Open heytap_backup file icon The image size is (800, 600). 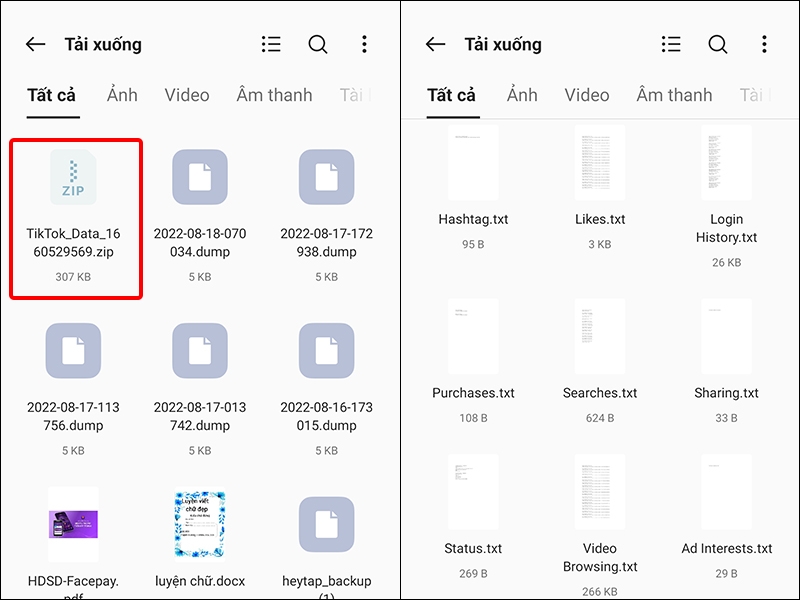click(327, 524)
